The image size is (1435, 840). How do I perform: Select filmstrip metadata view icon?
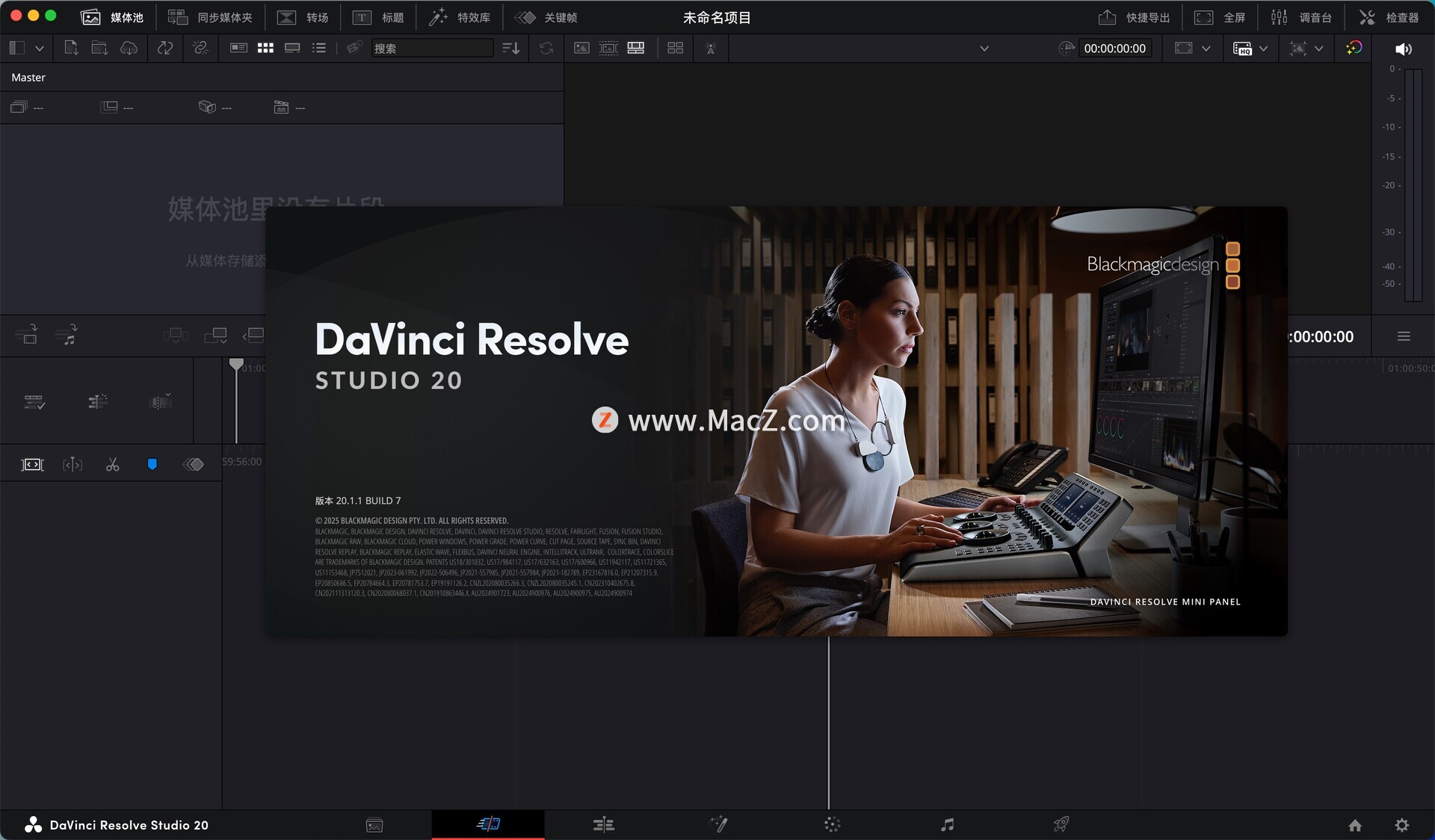coord(238,48)
